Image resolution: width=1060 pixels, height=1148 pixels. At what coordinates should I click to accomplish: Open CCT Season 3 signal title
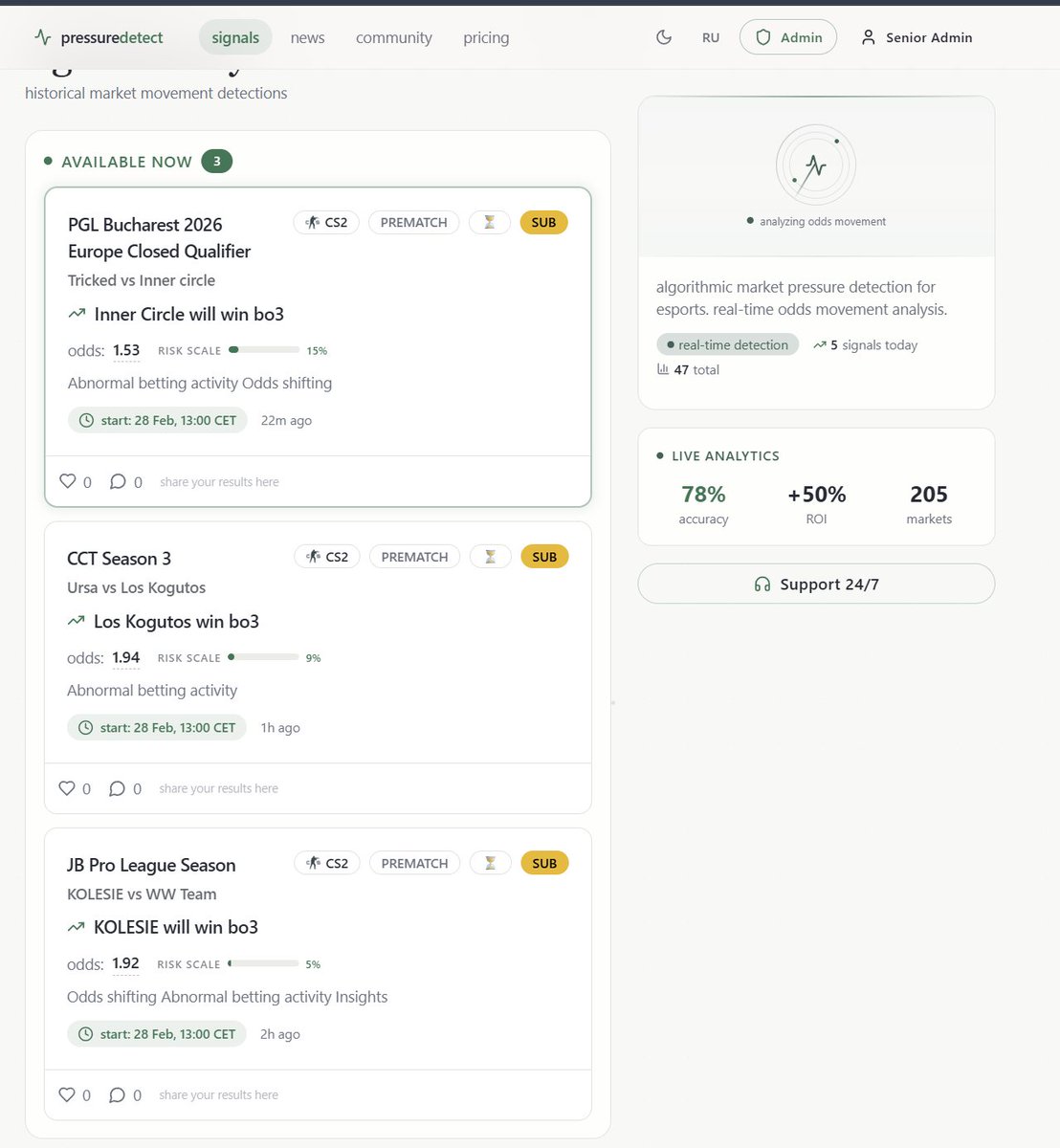pyautogui.click(x=119, y=559)
